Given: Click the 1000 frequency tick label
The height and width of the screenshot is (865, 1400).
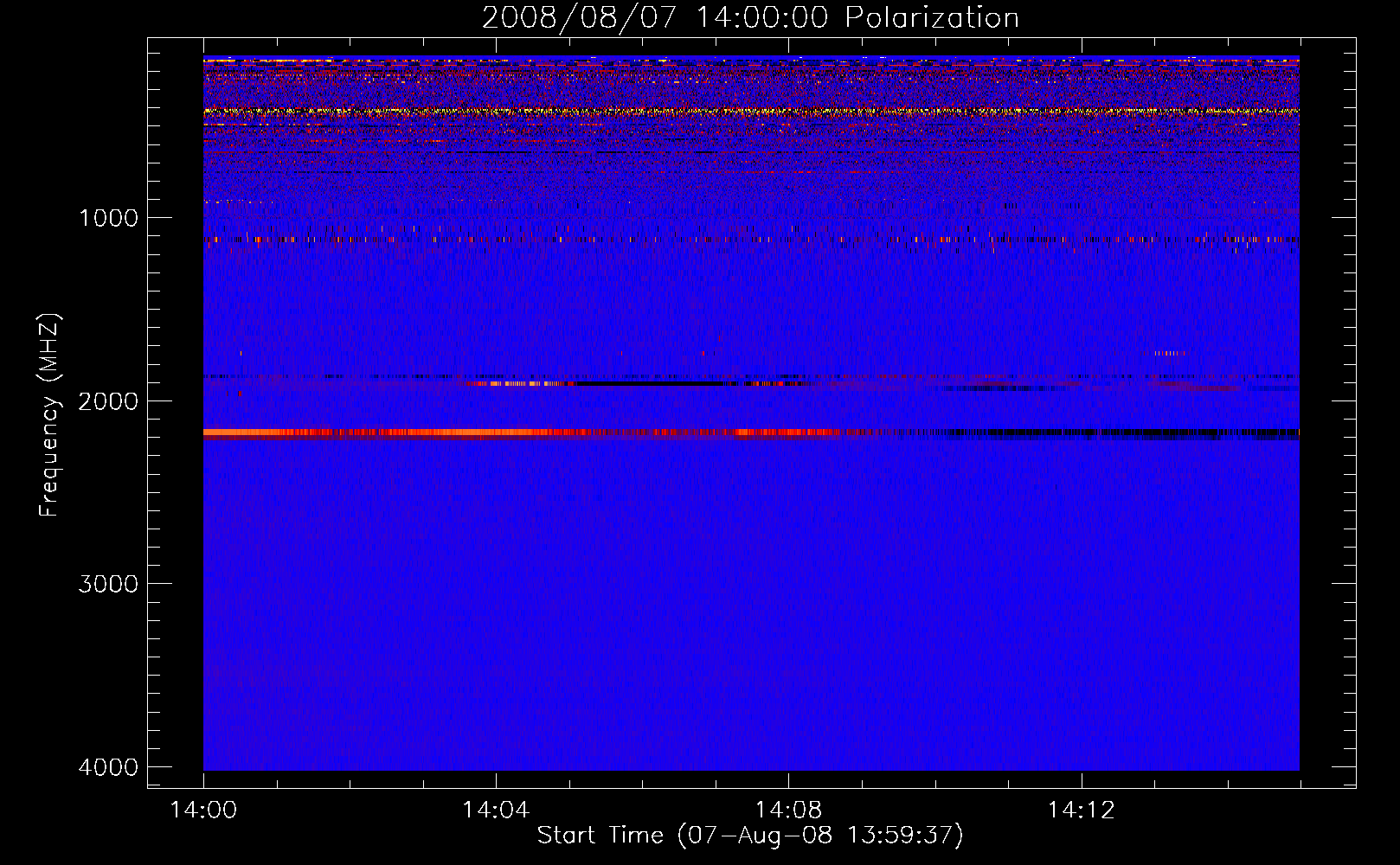Looking at the screenshot, I should tap(108, 218).
